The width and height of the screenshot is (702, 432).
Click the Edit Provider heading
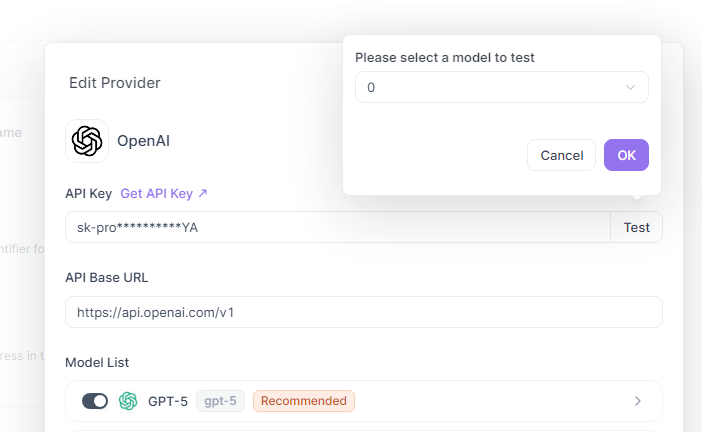(x=115, y=83)
